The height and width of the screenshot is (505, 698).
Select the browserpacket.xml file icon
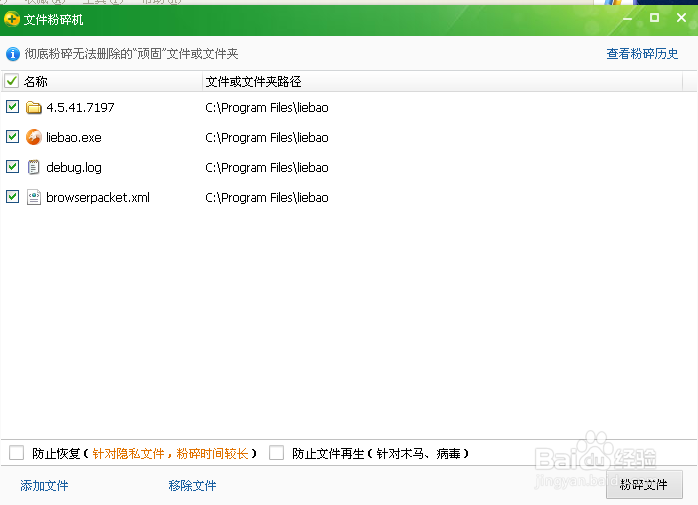[x=33, y=197]
